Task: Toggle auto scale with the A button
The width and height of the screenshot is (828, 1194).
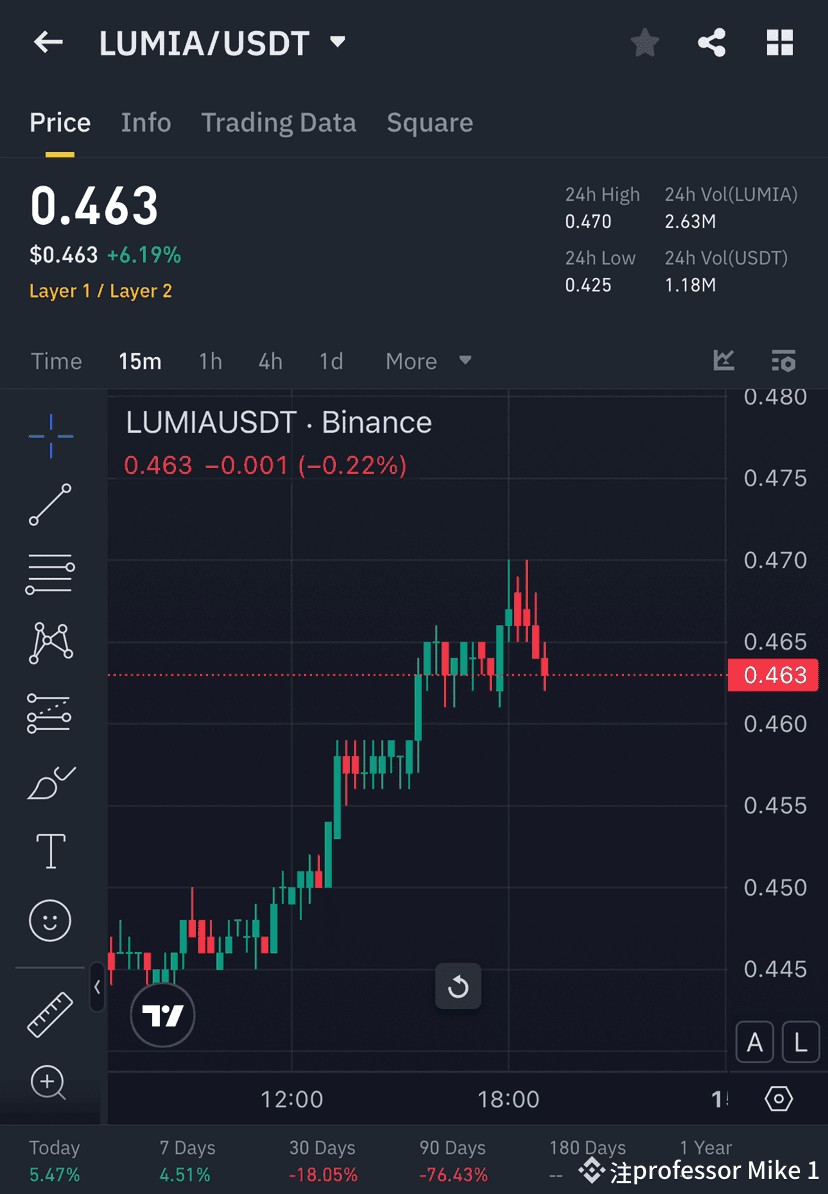Action: (755, 1042)
